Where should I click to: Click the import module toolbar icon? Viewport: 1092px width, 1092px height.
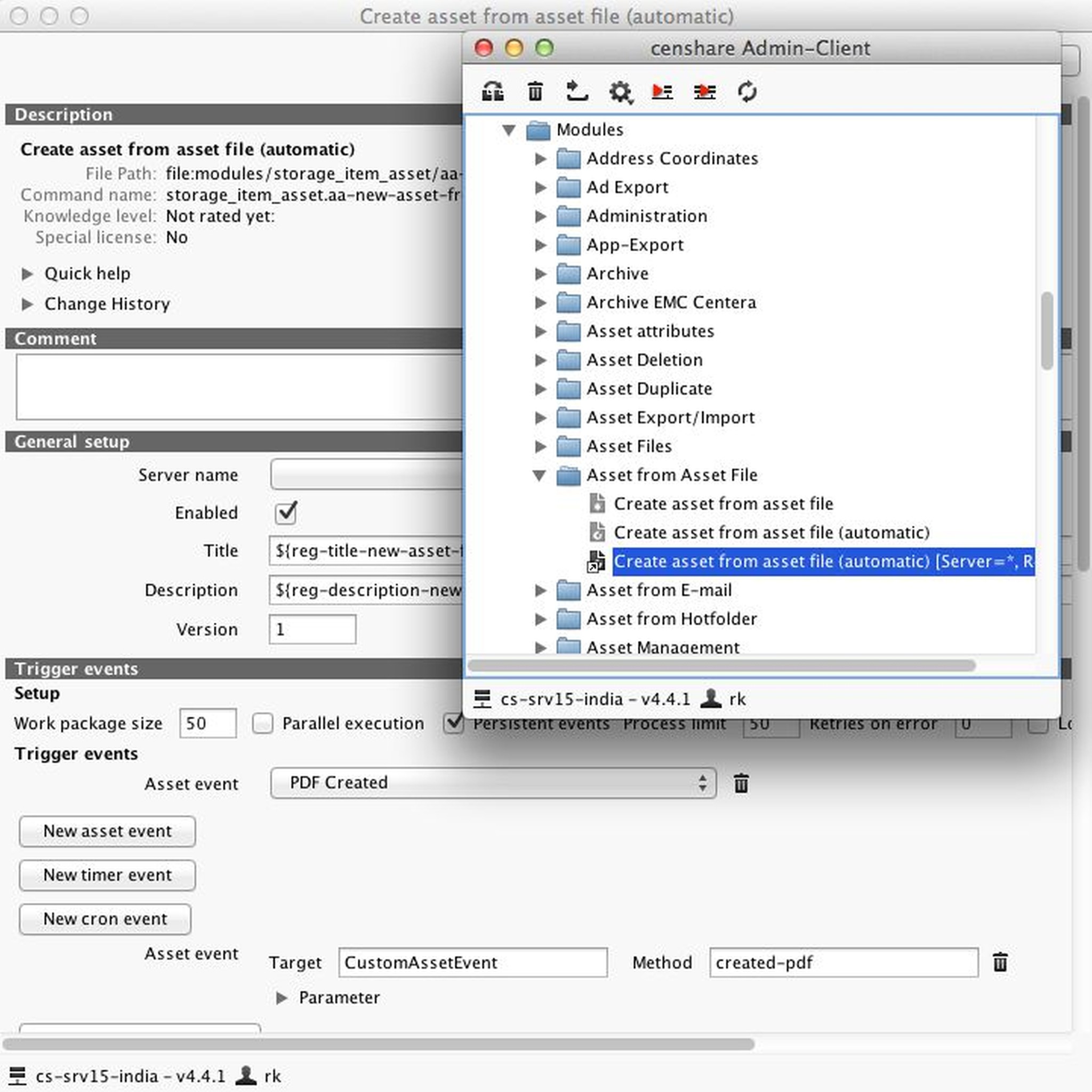coord(577,92)
